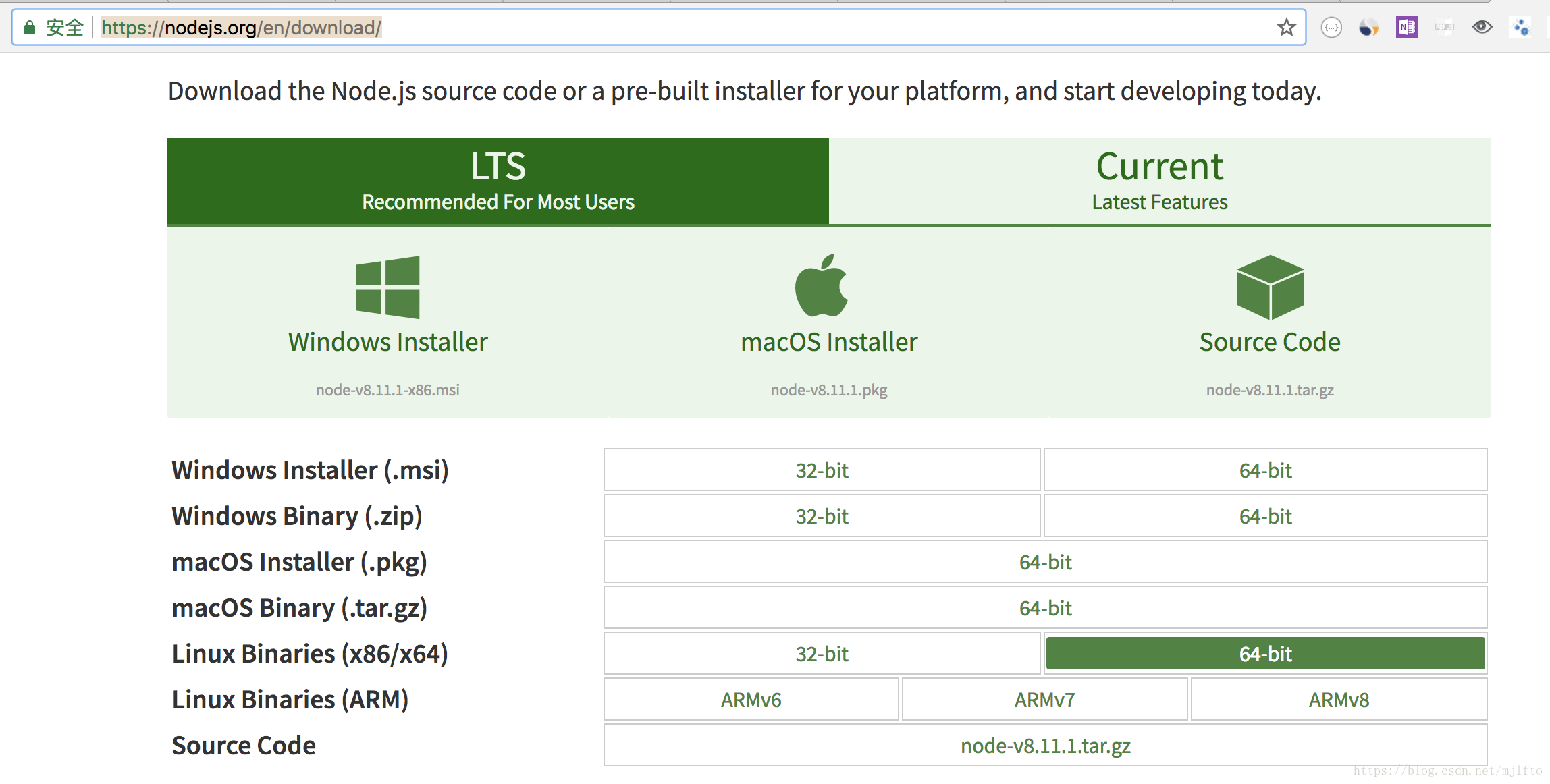Download Windows Installer (.msi) 64-bit
The image size is (1550, 784).
click(x=1265, y=470)
